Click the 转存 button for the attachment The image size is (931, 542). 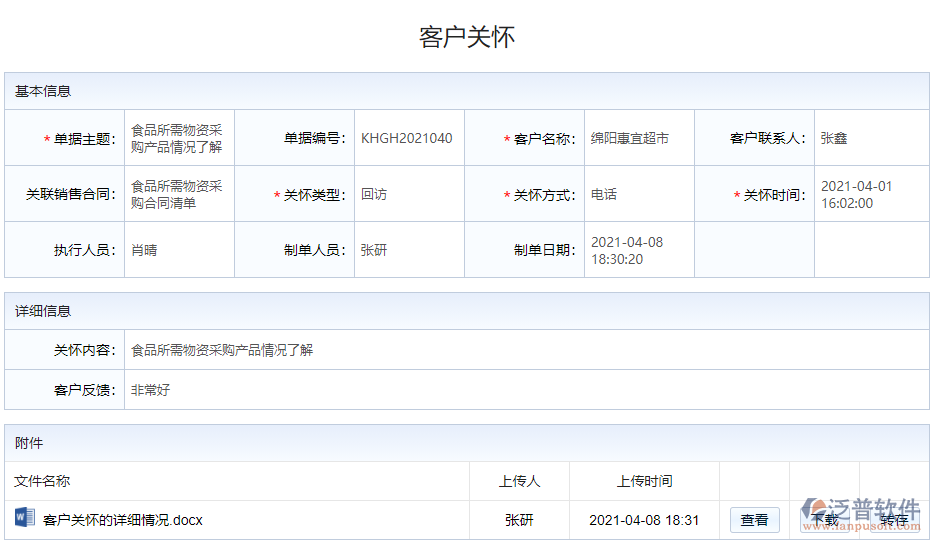[894, 520]
